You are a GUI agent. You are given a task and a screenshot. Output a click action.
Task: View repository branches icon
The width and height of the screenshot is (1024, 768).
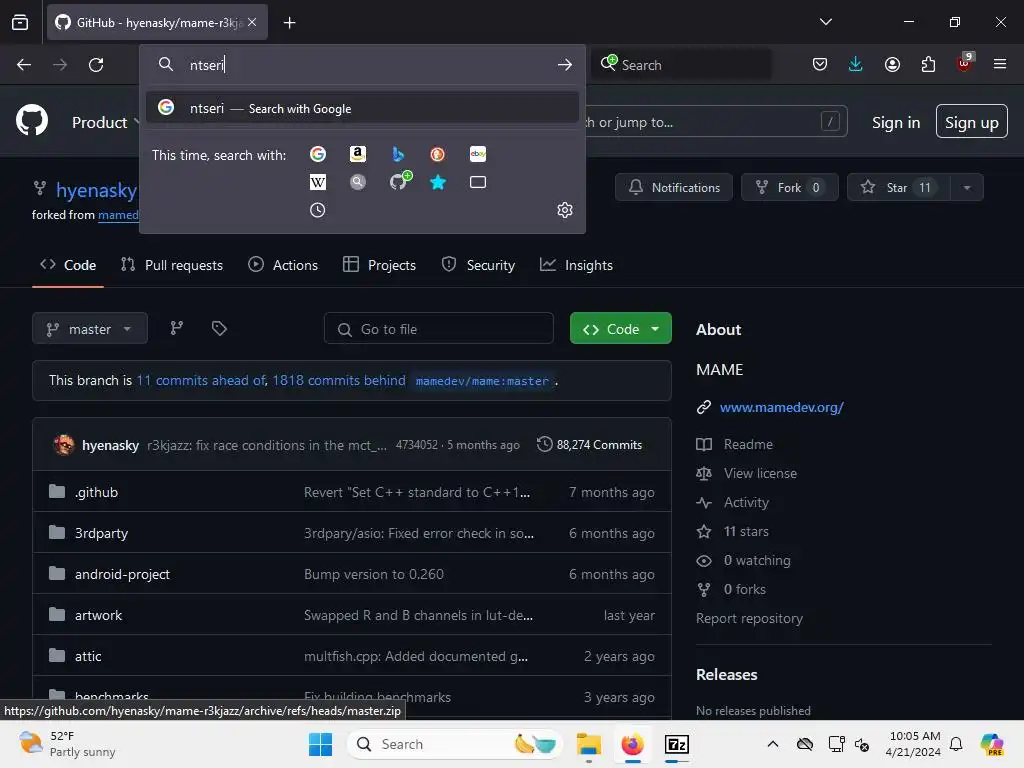tap(177, 328)
